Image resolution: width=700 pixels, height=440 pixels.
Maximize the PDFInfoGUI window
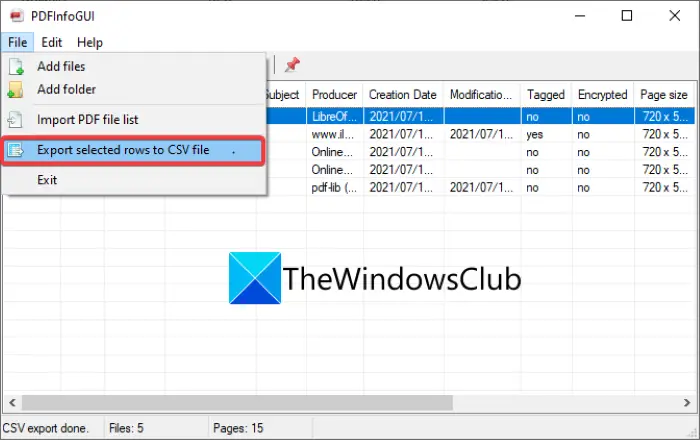[627, 16]
